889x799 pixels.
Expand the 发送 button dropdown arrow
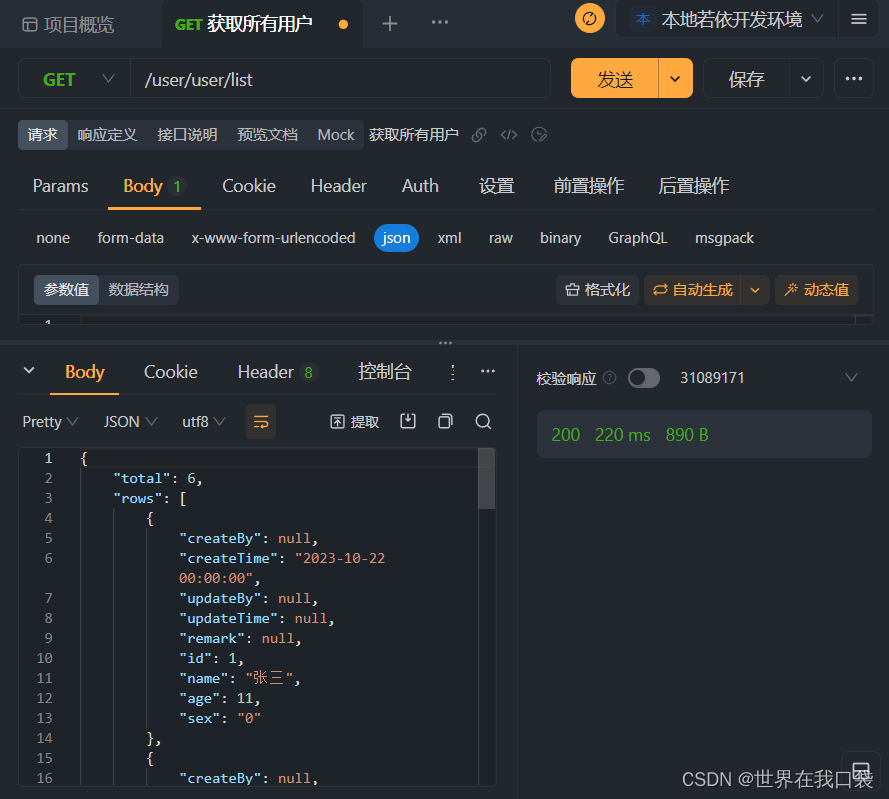[x=675, y=79]
